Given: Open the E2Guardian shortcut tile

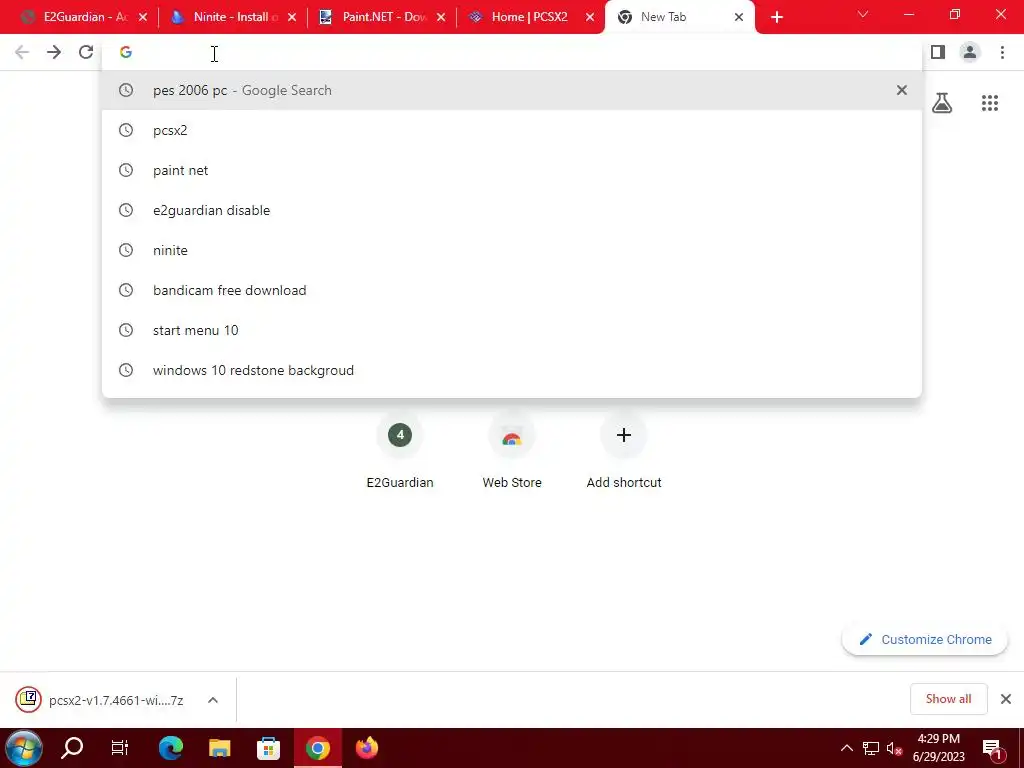Looking at the screenshot, I should tap(400, 452).
